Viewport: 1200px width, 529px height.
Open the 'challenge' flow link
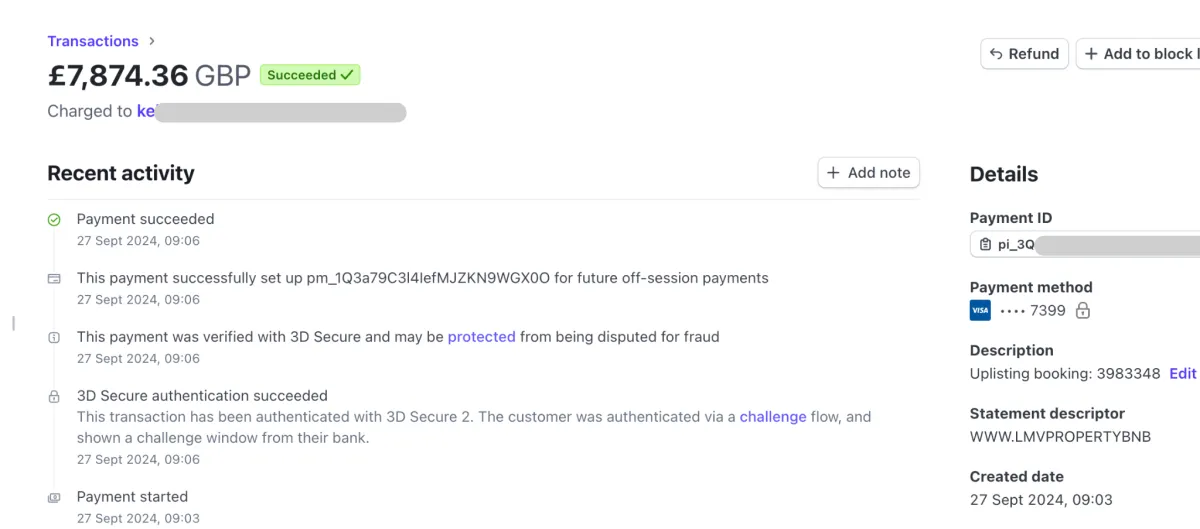click(x=773, y=417)
